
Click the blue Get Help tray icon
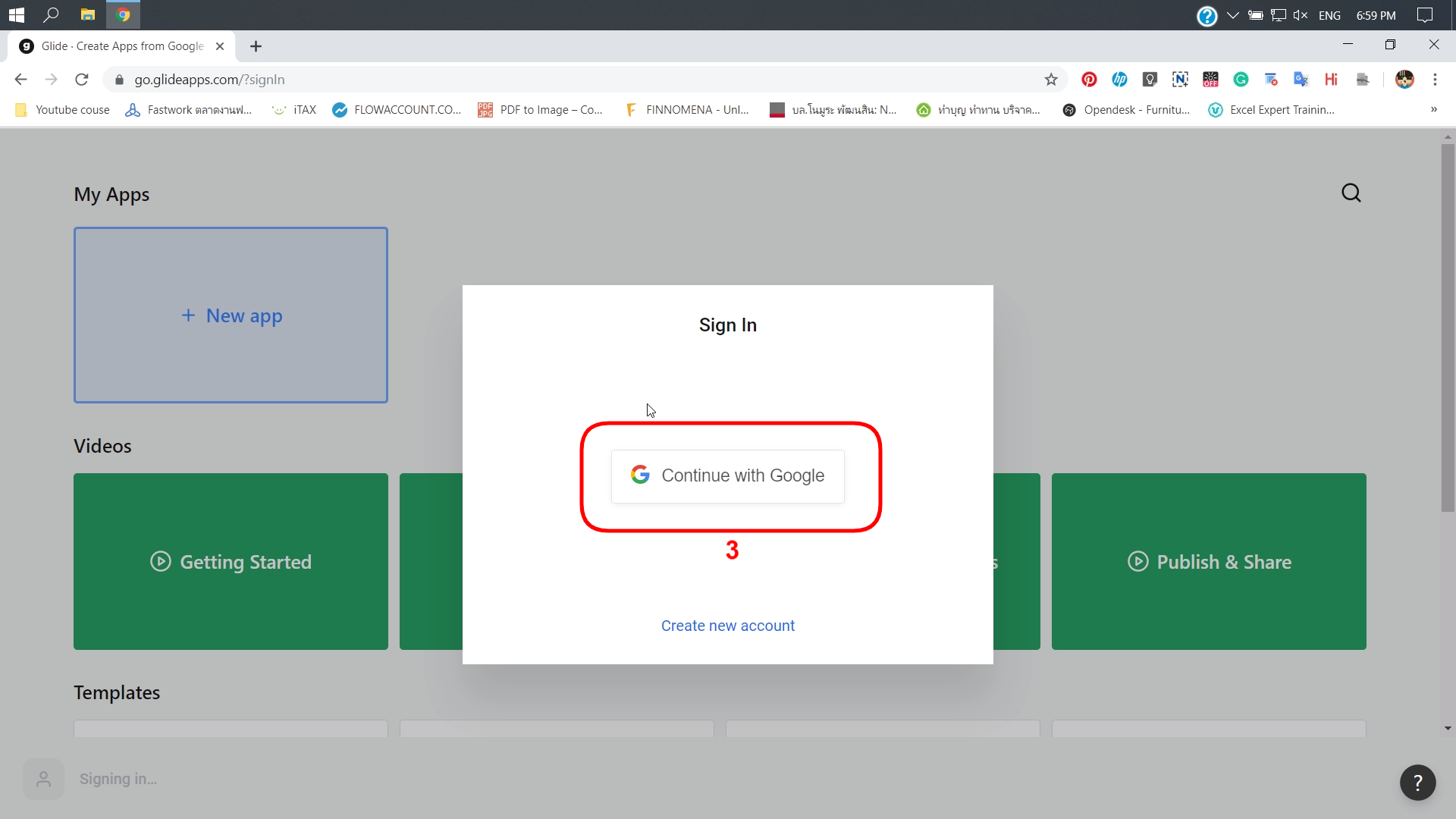(x=1207, y=15)
